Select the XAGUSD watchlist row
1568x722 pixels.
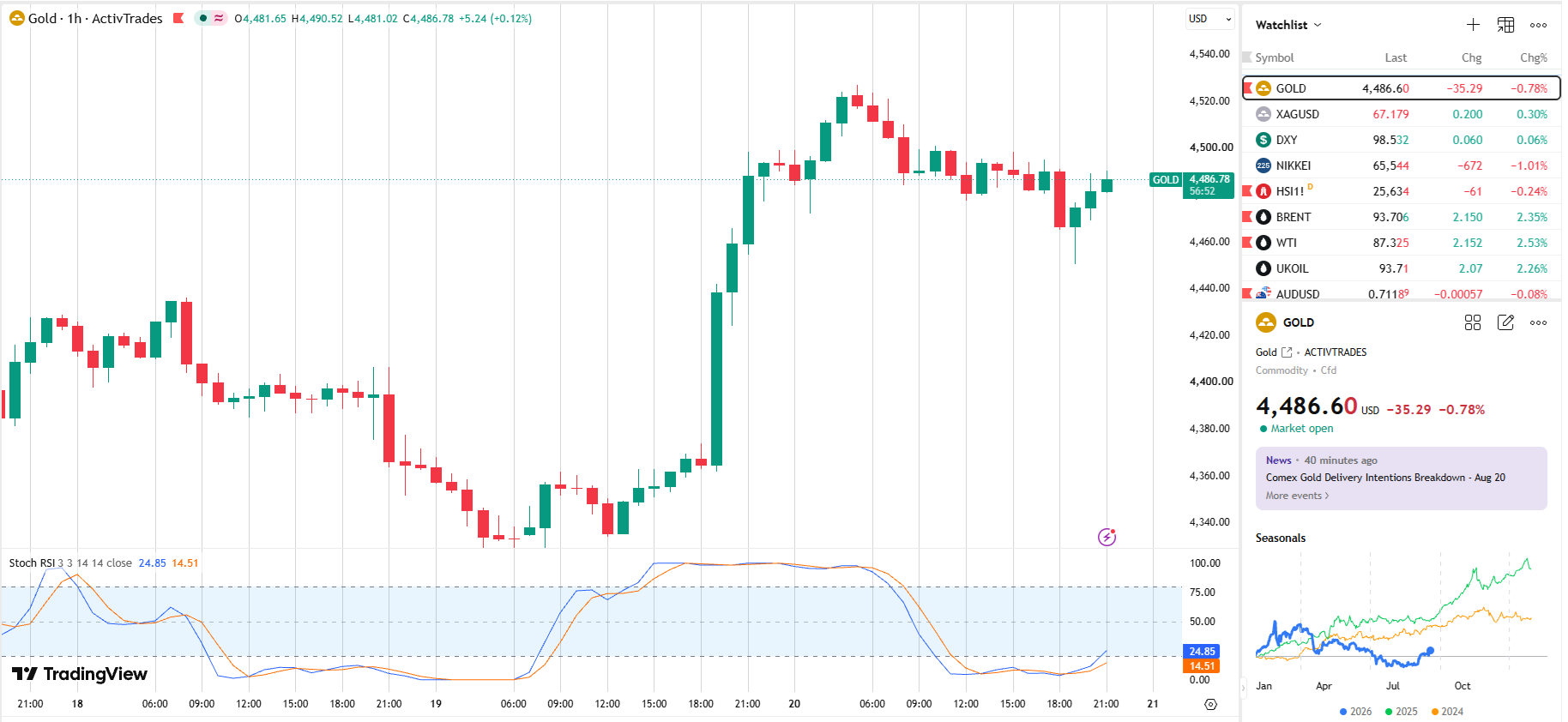[x=1401, y=114]
